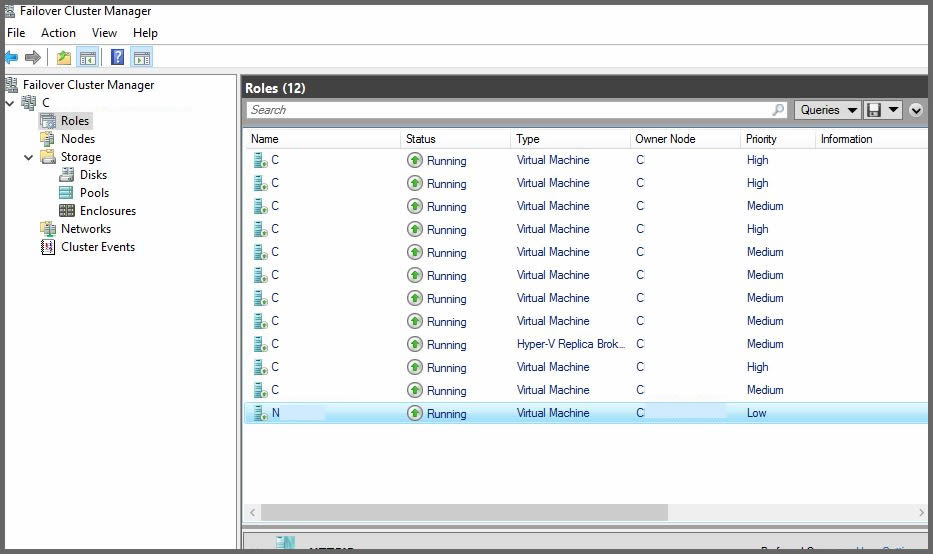Click the Back arrow toolbar icon

11,58
